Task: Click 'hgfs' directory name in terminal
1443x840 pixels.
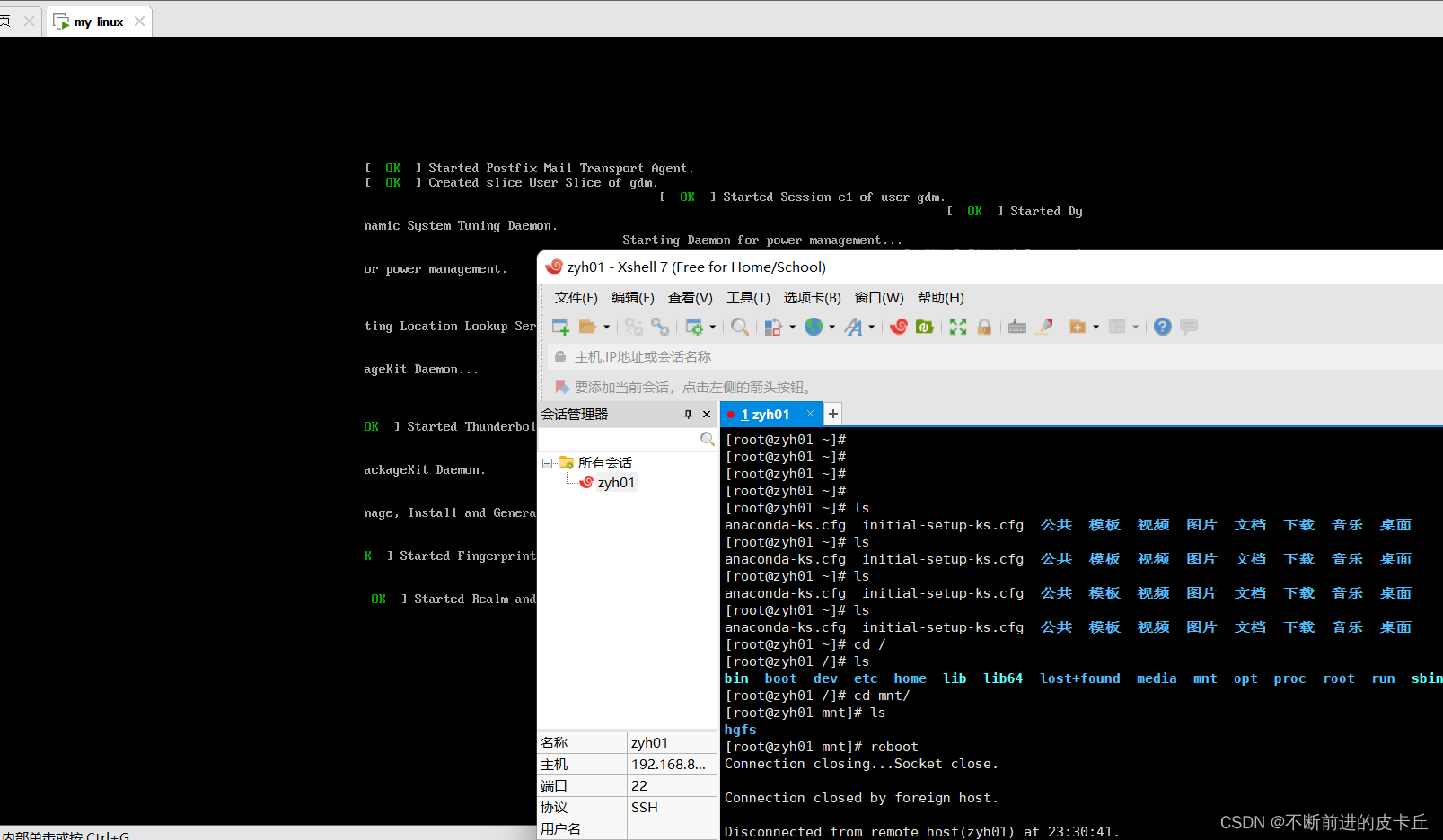Action: (741, 730)
